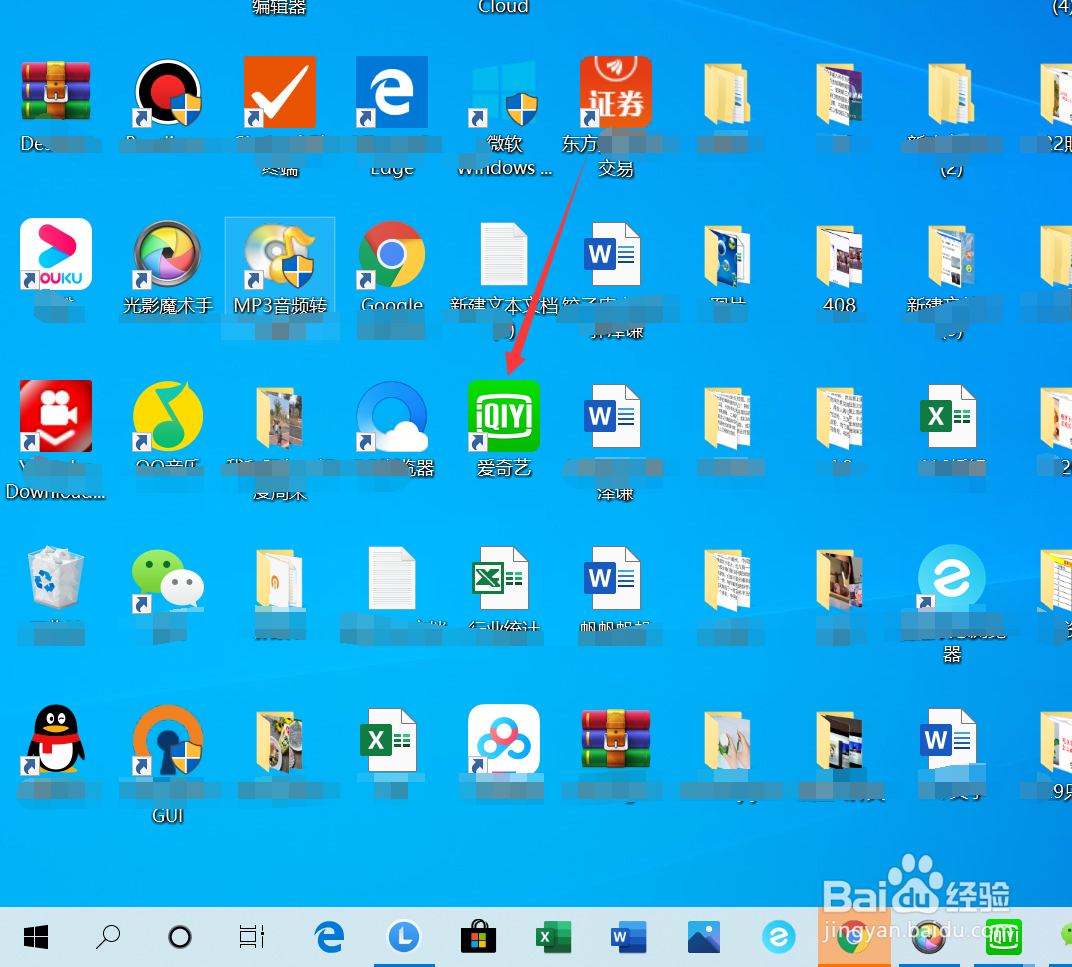Open the Baidu Netdisk desktop shortcut
The image size is (1072, 967).
click(504, 739)
